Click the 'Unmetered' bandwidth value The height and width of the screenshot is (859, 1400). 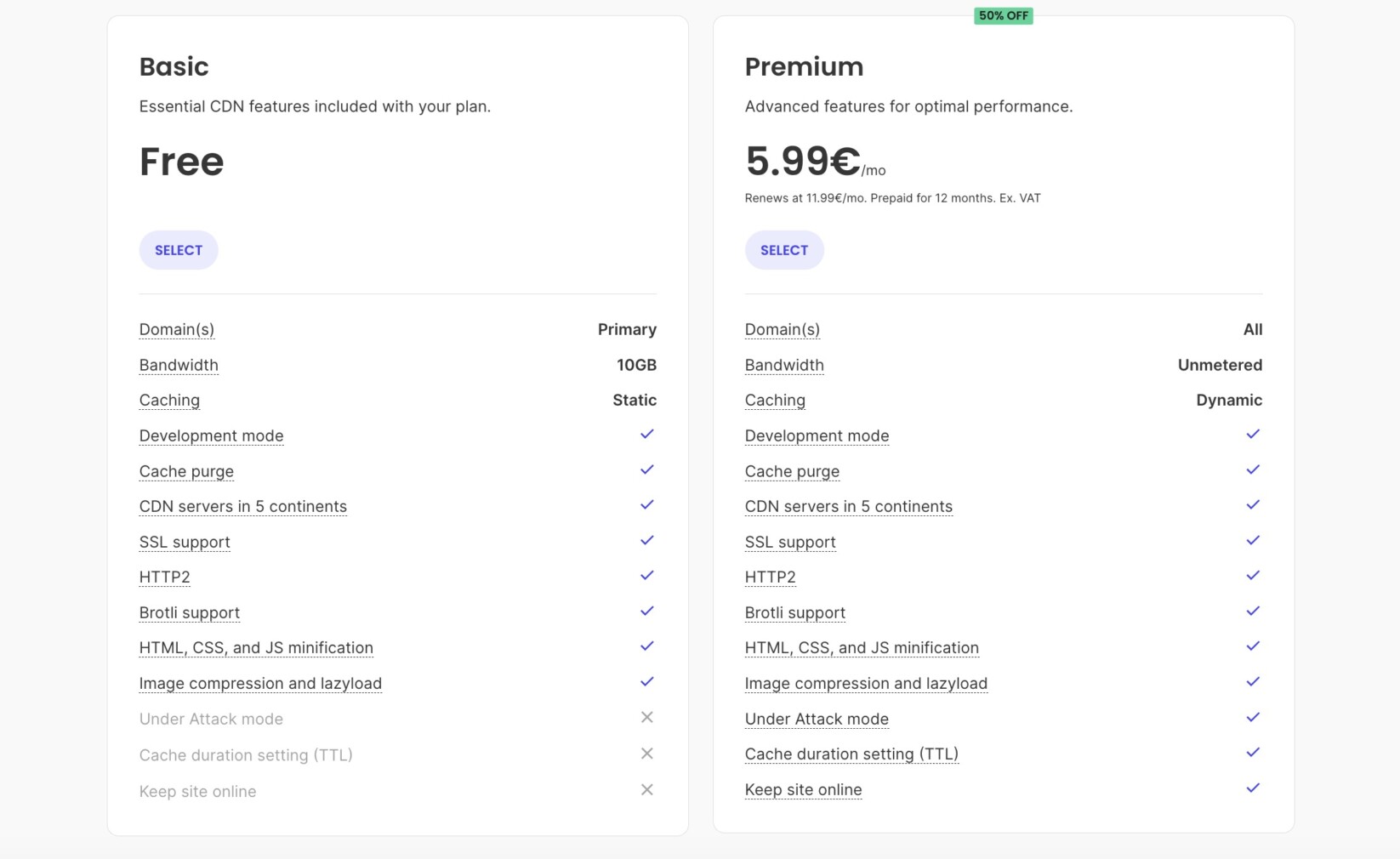(1220, 365)
